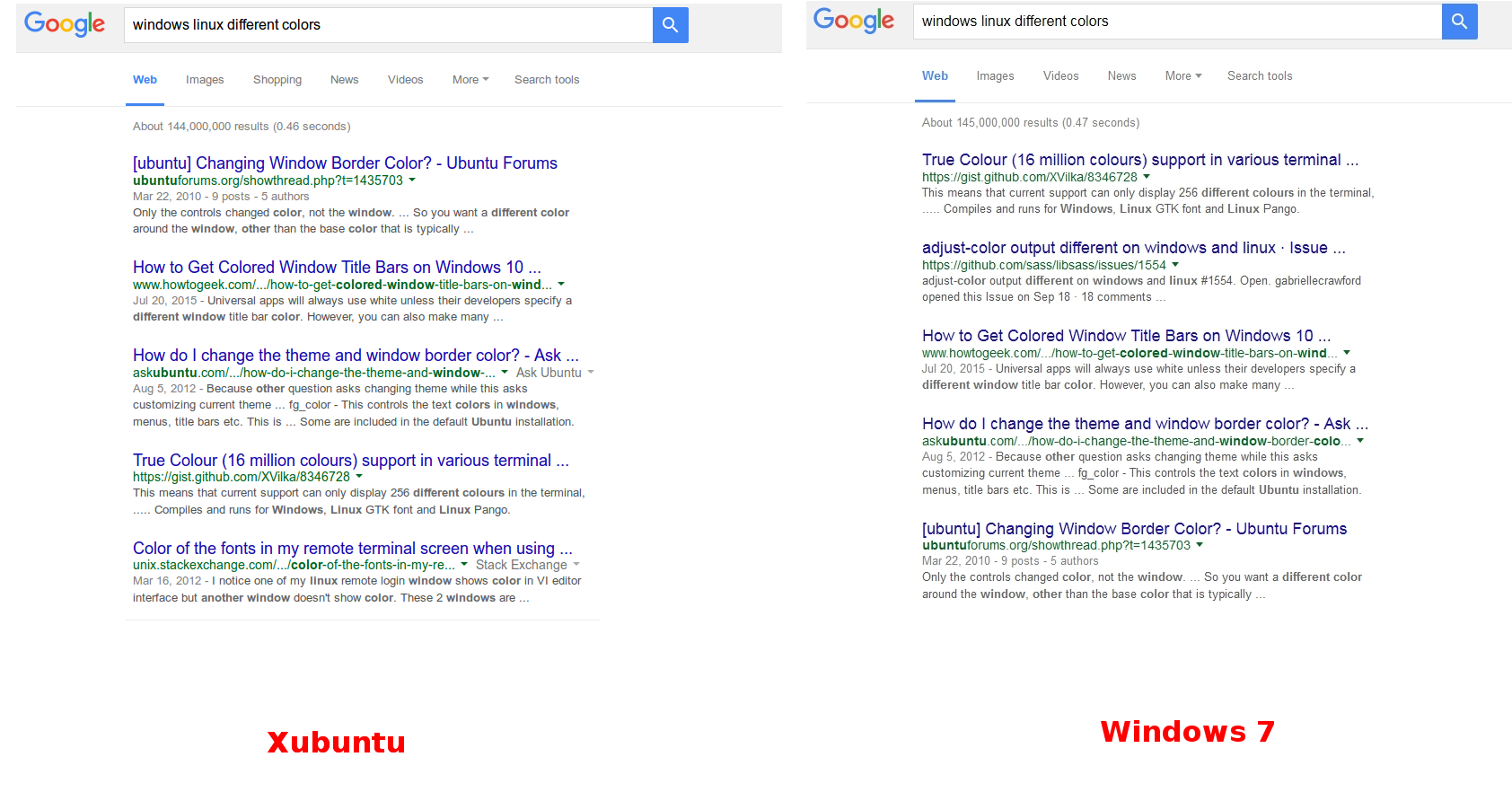Open True Colour result link in Xubuntu screenshot
The image size is (1512, 792).
tap(351, 461)
